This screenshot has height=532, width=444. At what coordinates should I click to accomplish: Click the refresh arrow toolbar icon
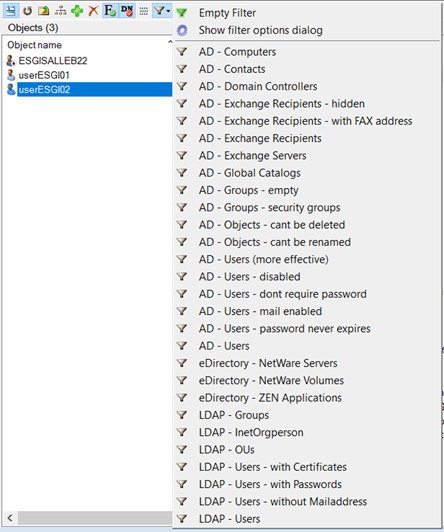27,11
